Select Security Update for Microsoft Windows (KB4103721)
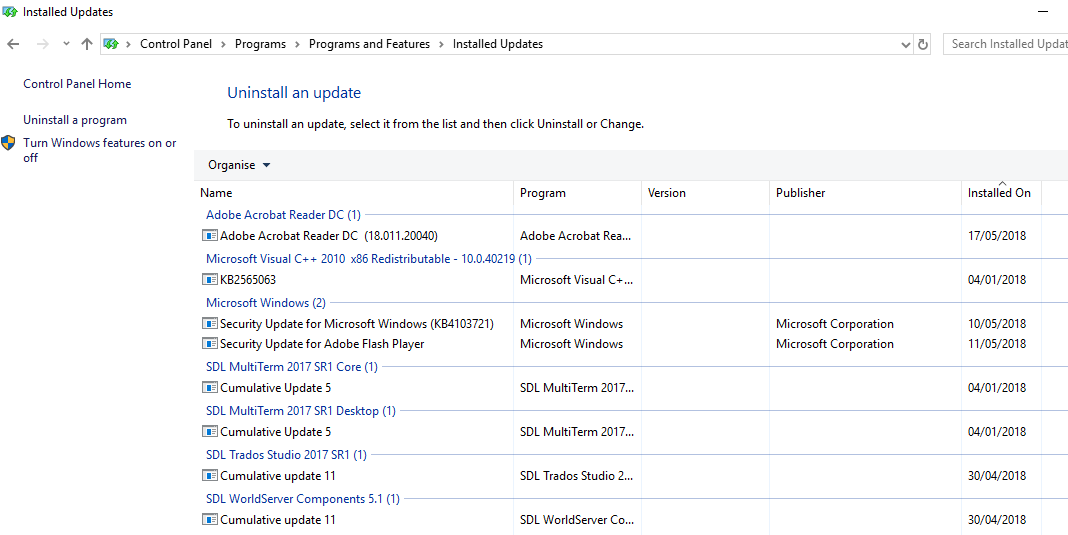1068x535 pixels. click(x=356, y=324)
